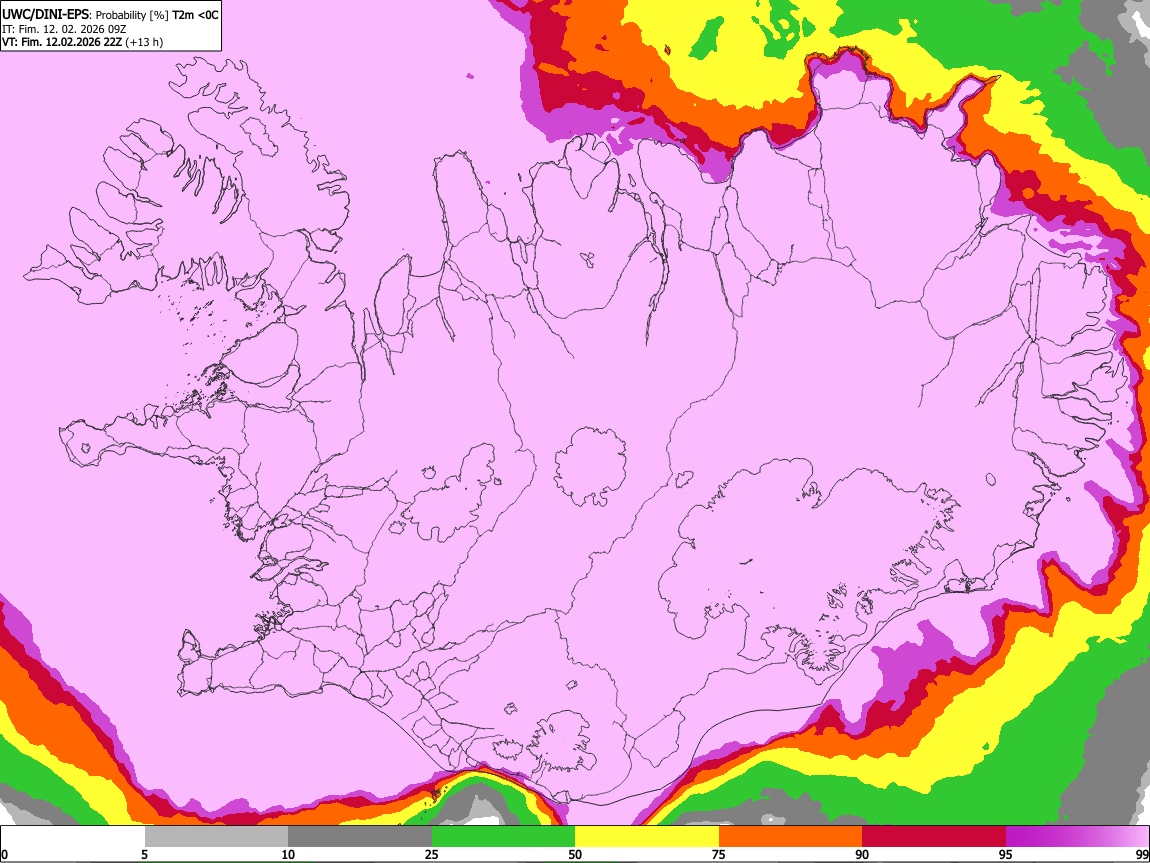Click the 'VT: Fim. 12.02.2026 22Z' line
The image size is (1150, 863).
tap(62, 43)
